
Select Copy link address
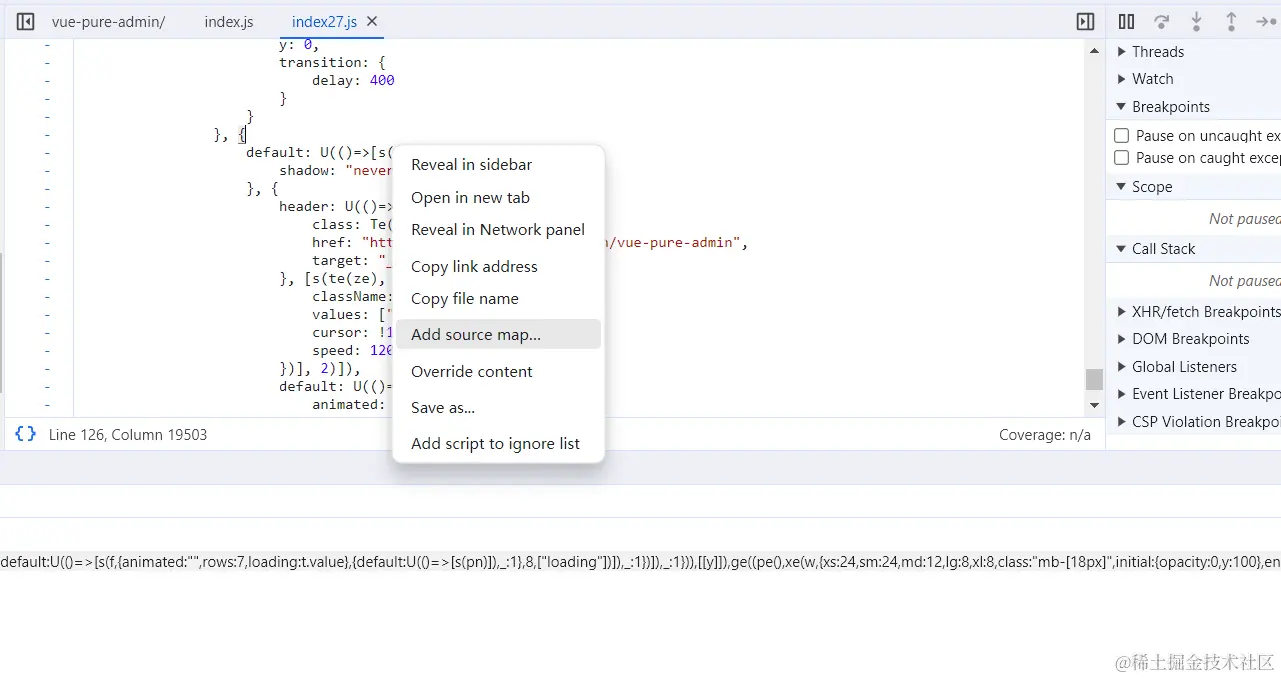click(x=498, y=267)
